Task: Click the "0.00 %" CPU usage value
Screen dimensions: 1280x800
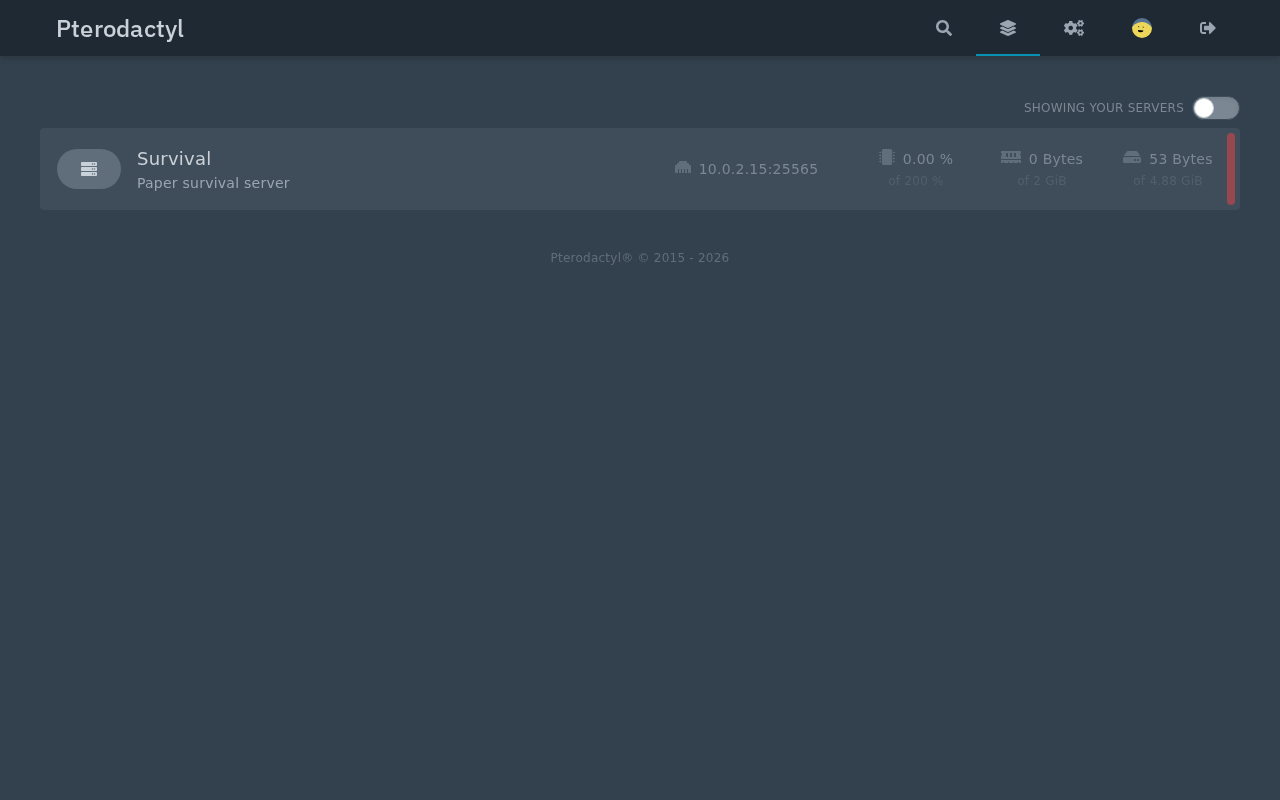Action: point(928,159)
